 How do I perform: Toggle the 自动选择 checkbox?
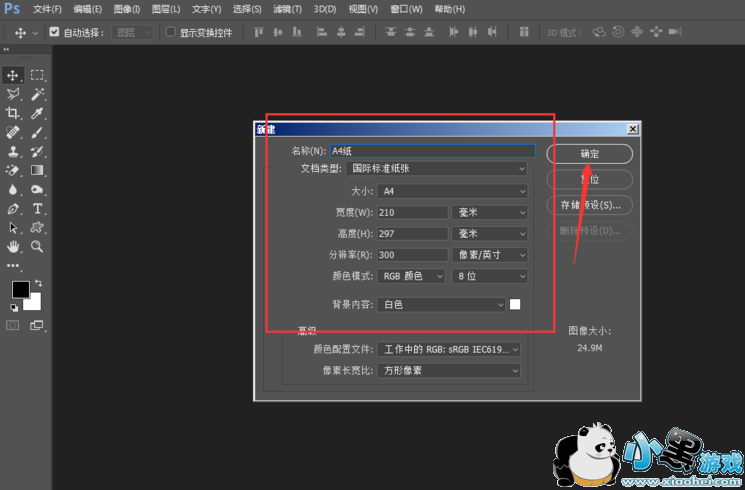[x=54, y=32]
